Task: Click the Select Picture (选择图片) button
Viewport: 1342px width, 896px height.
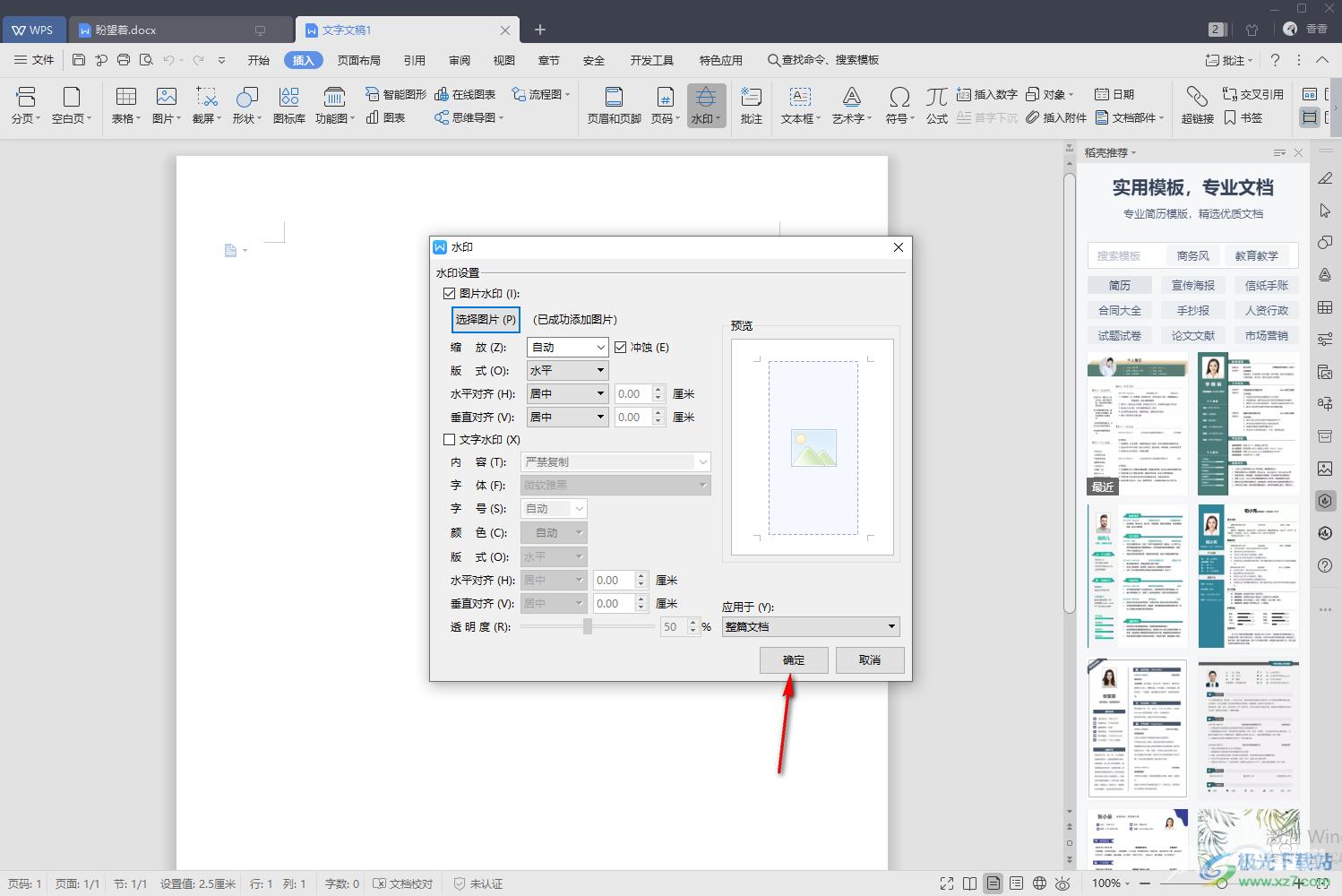Action: point(486,319)
